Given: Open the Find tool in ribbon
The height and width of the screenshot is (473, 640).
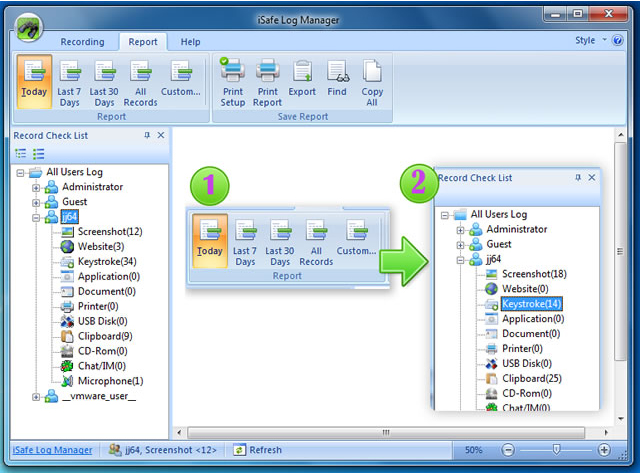Looking at the screenshot, I should pos(337,82).
